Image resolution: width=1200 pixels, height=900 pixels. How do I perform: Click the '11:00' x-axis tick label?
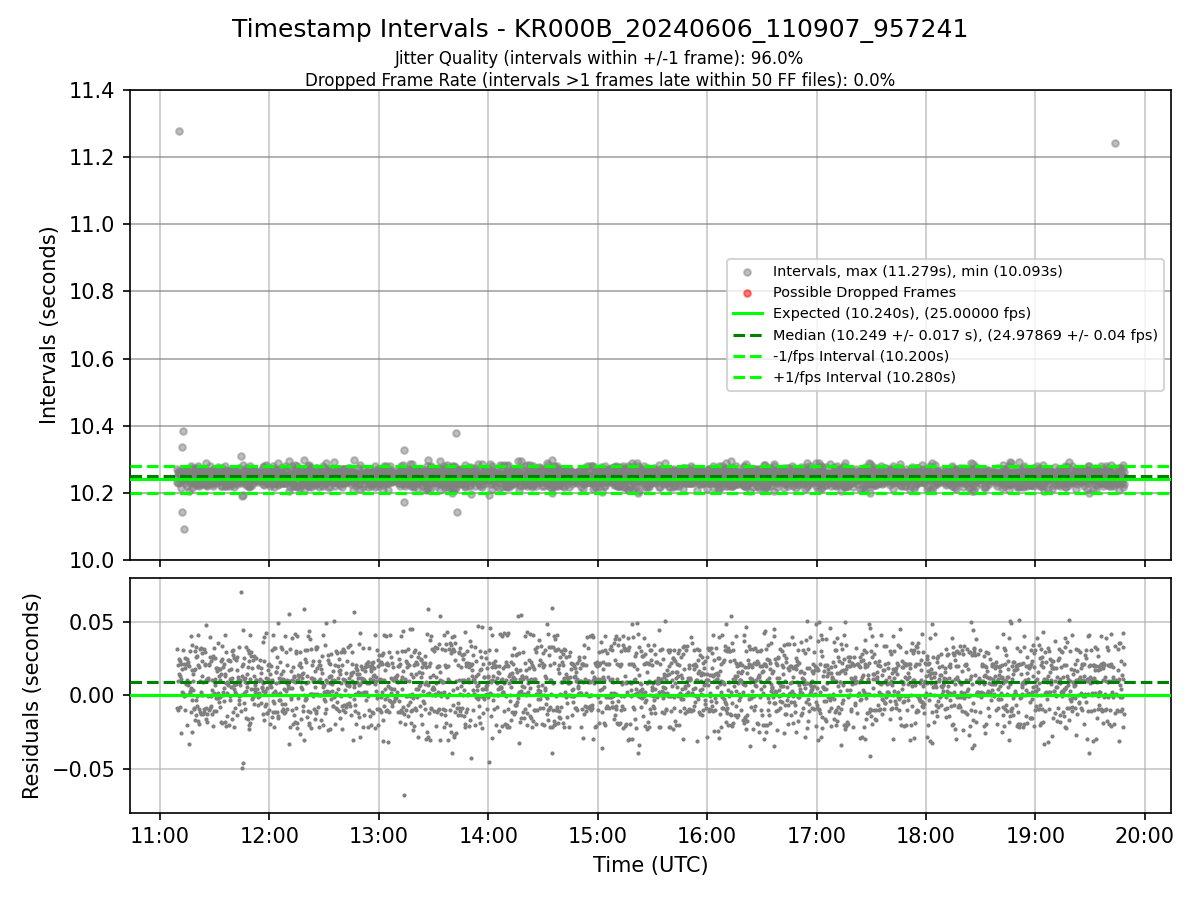[x=160, y=837]
